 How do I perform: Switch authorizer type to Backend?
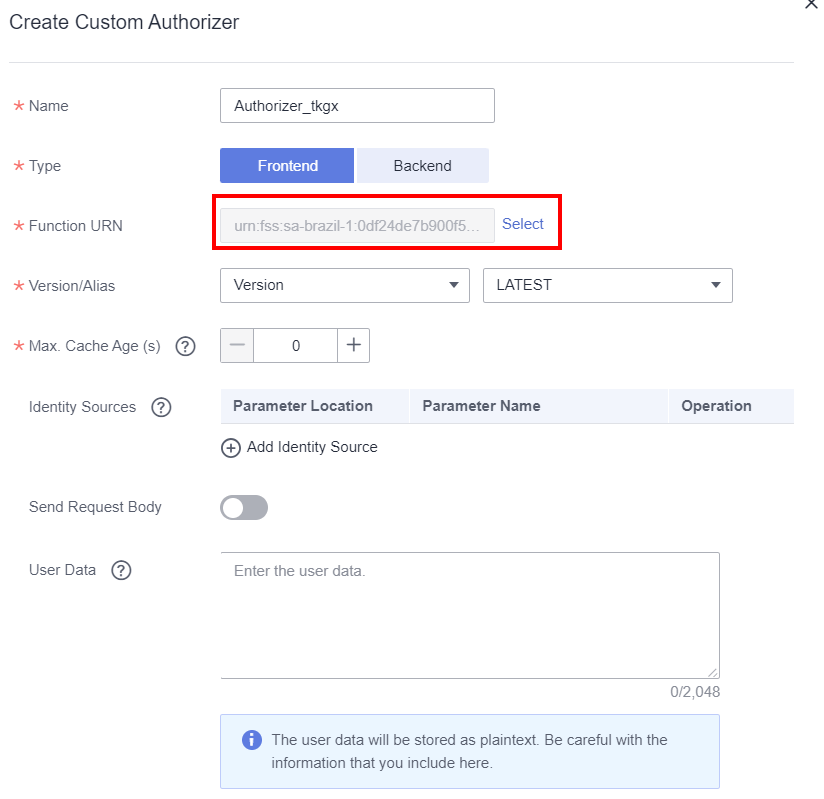(x=422, y=165)
